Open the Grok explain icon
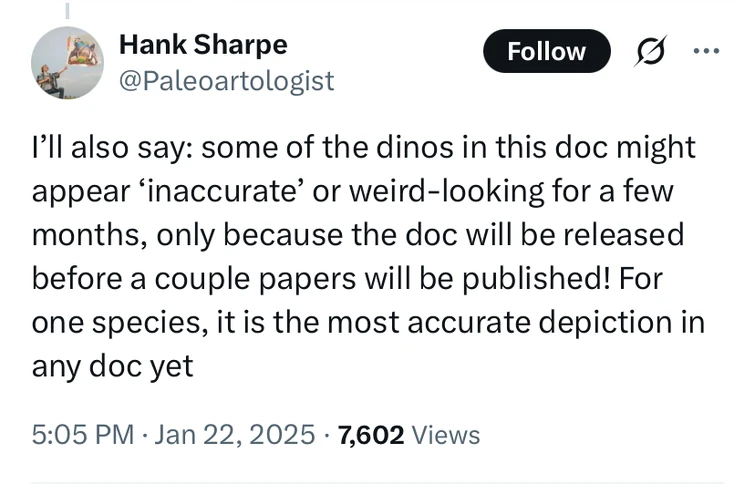Screen dimensions: 755x484 tap(651, 51)
